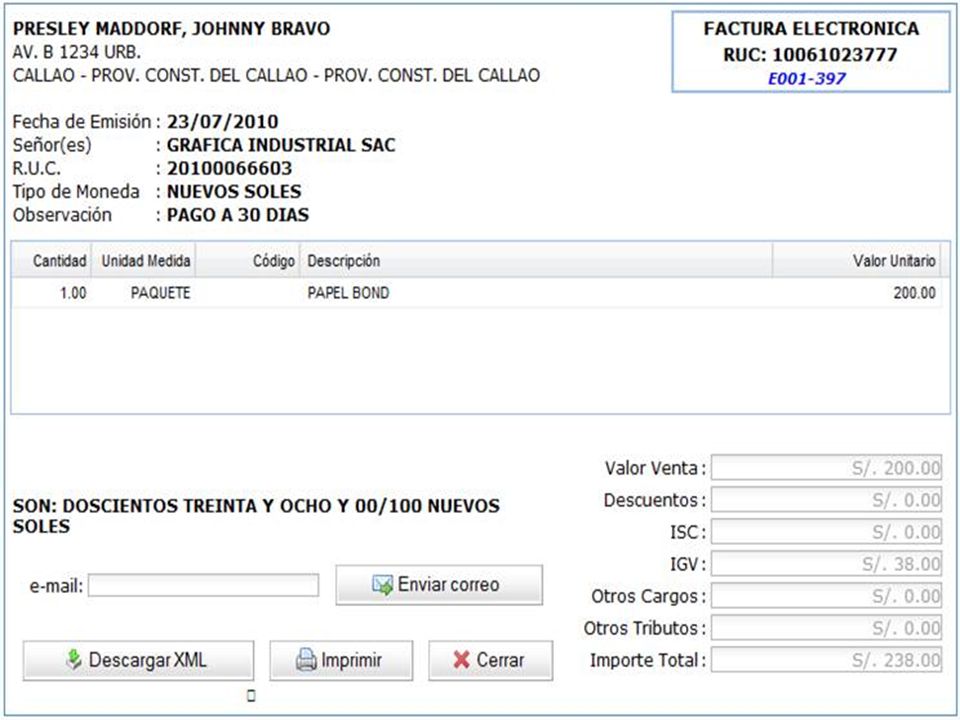Click the IGV amount field

pyautogui.click(x=827, y=564)
